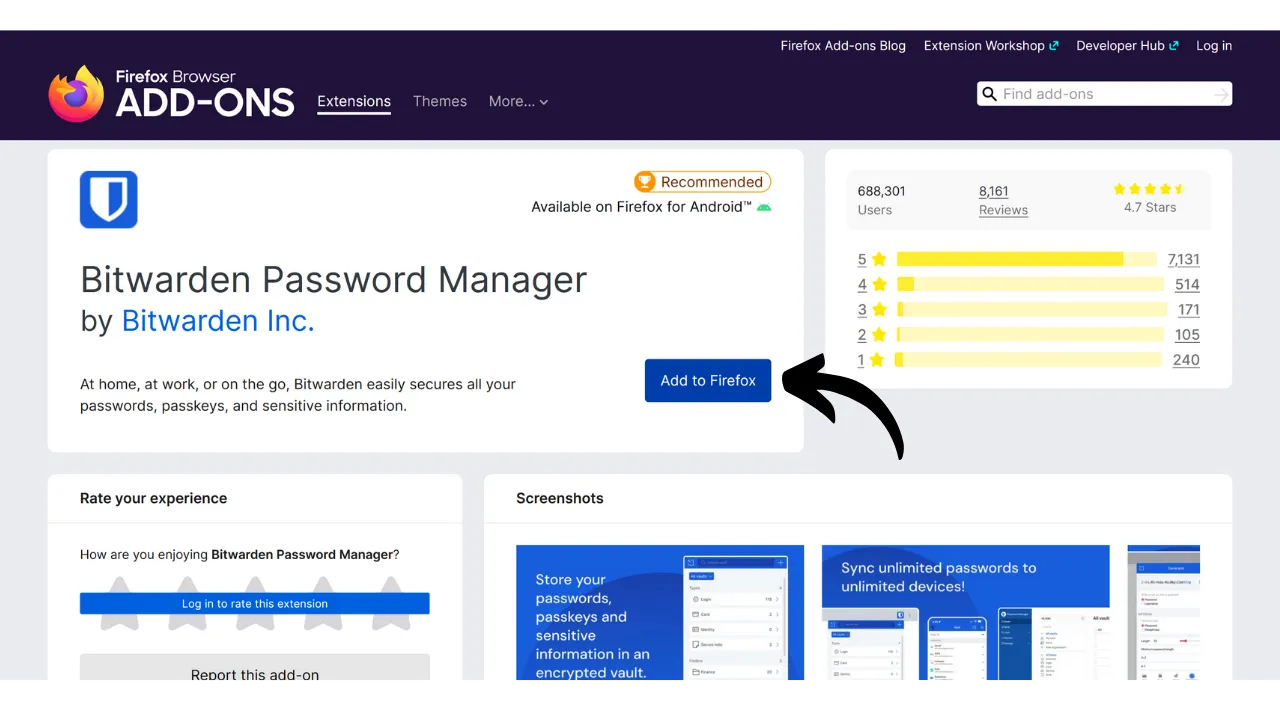The height and width of the screenshot is (711, 1280).
Task: Open the 8,161 Reviews link
Action: [x=1002, y=200]
